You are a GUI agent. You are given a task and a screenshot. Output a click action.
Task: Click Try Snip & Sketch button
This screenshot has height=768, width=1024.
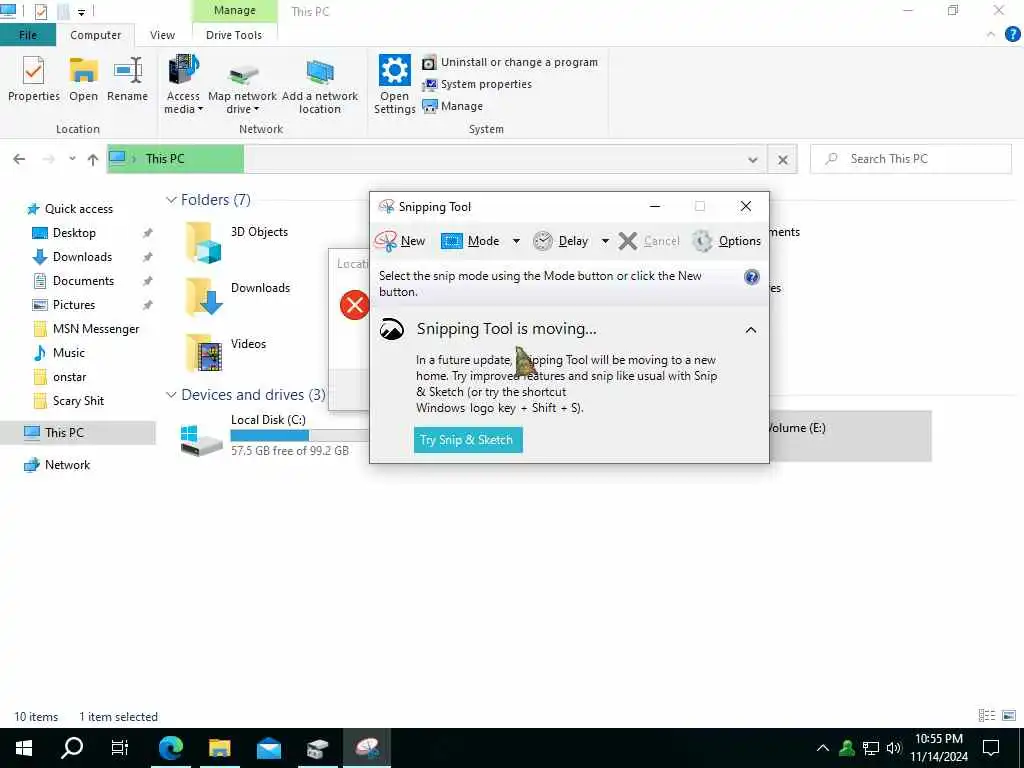click(x=468, y=440)
